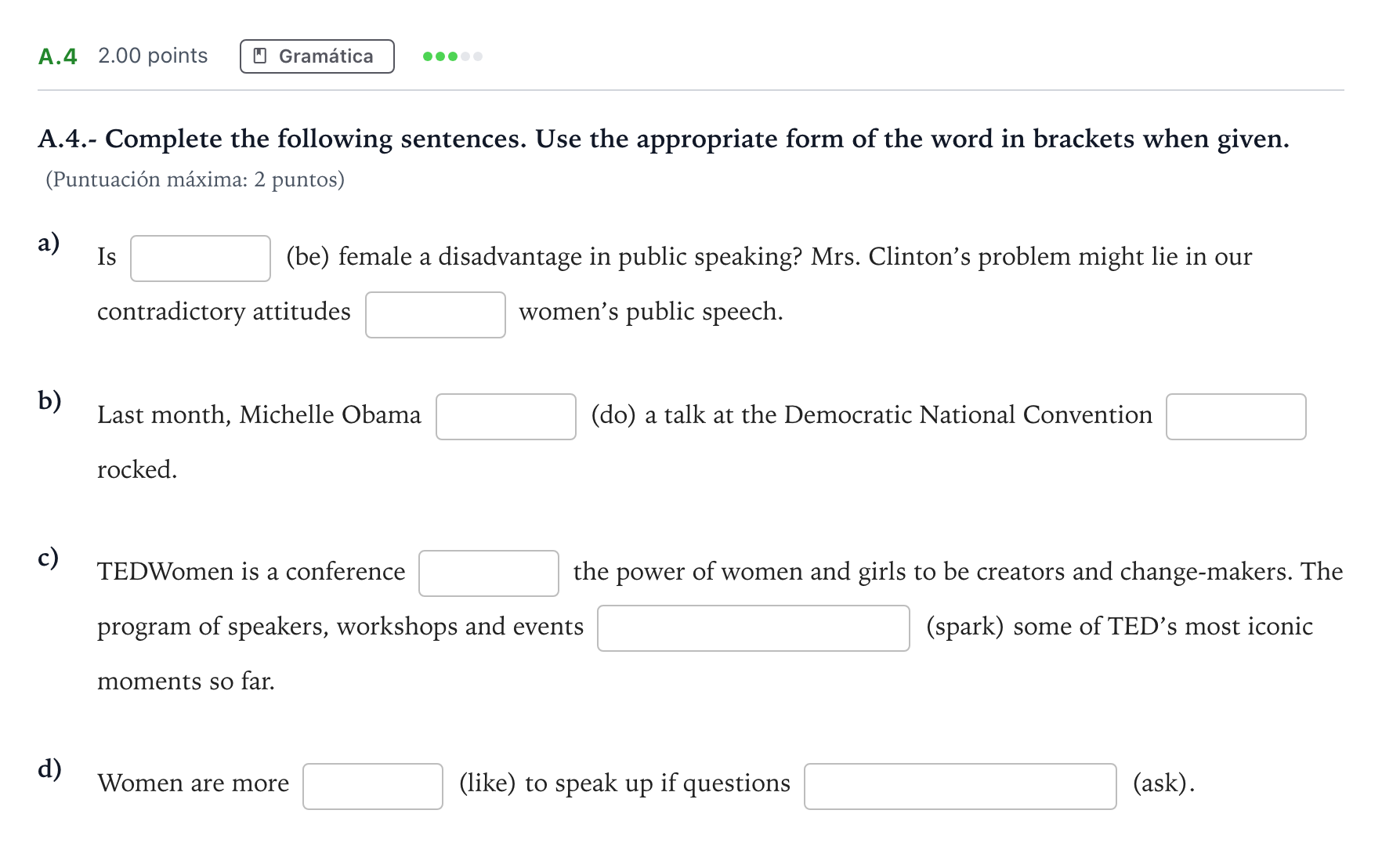Click blank before 'women's public speech'
1382x868 pixels.
point(436,315)
